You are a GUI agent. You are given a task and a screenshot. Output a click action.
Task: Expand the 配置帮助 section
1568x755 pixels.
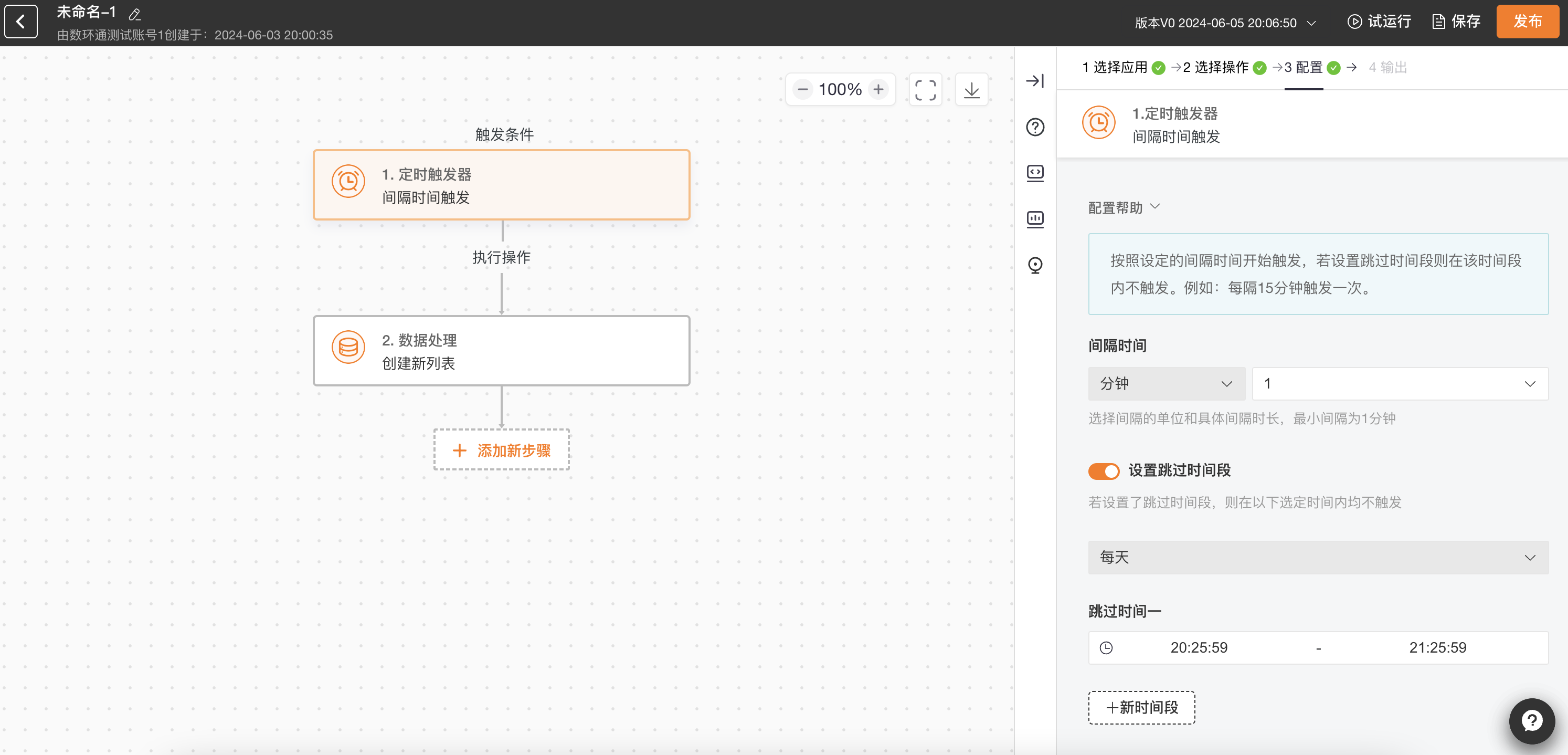[1124, 207]
